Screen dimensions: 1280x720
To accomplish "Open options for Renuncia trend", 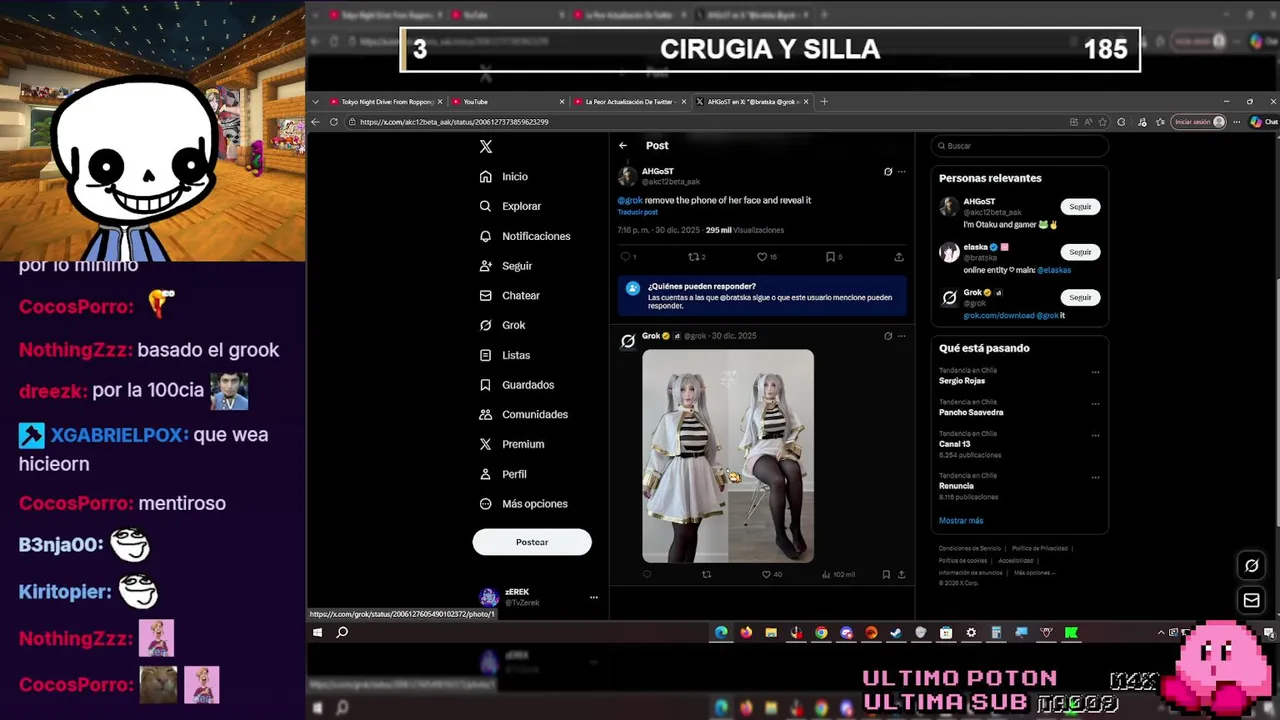I will pos(1095,477).
